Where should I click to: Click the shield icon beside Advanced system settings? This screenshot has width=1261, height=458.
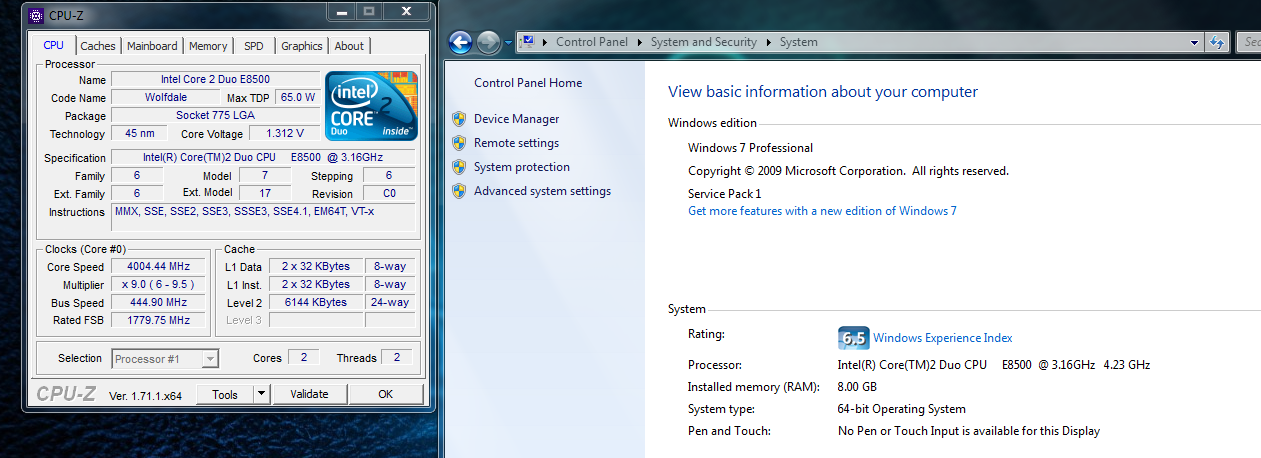(459, 191)
